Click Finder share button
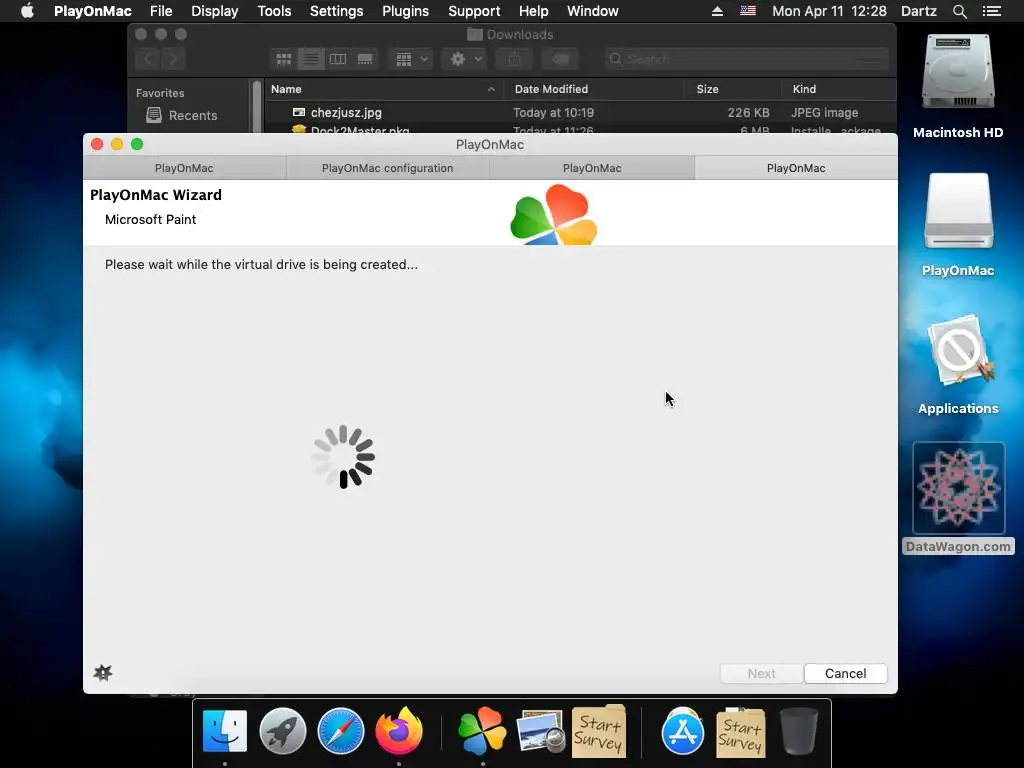Viewport: 1024px width, 768px height. point(515,59)
